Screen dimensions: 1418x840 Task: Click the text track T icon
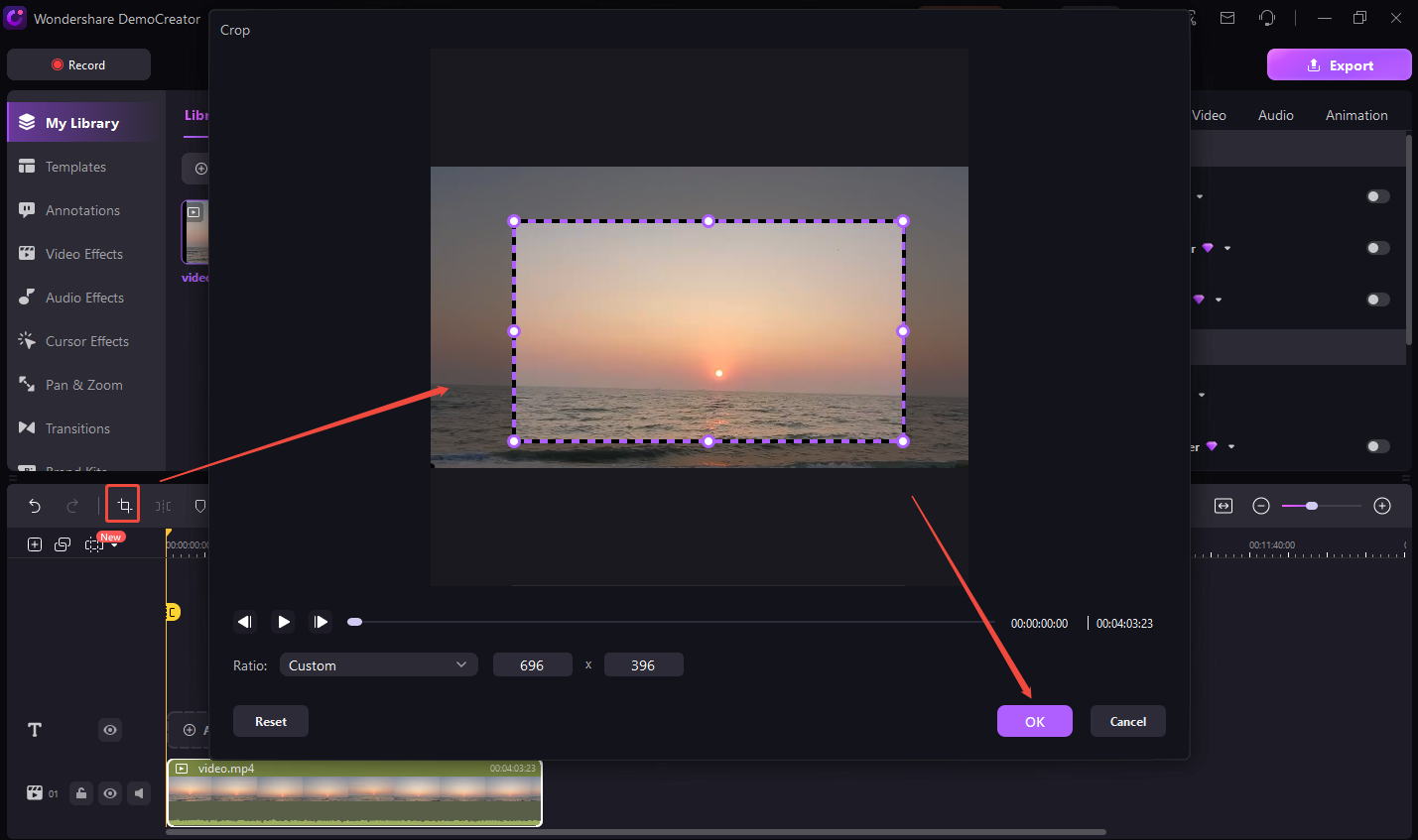click(x=35, y=730)
